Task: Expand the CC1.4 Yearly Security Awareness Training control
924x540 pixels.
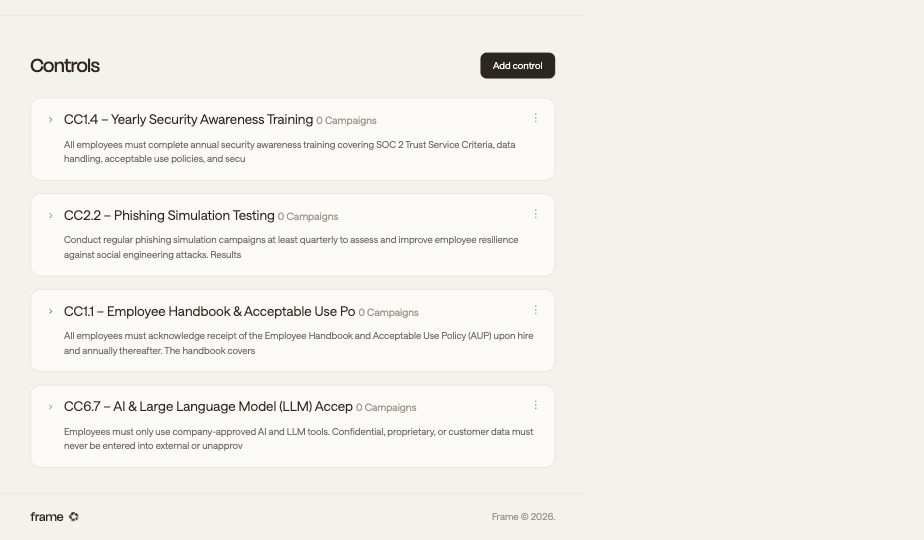Action: click(x=51, y=120)
